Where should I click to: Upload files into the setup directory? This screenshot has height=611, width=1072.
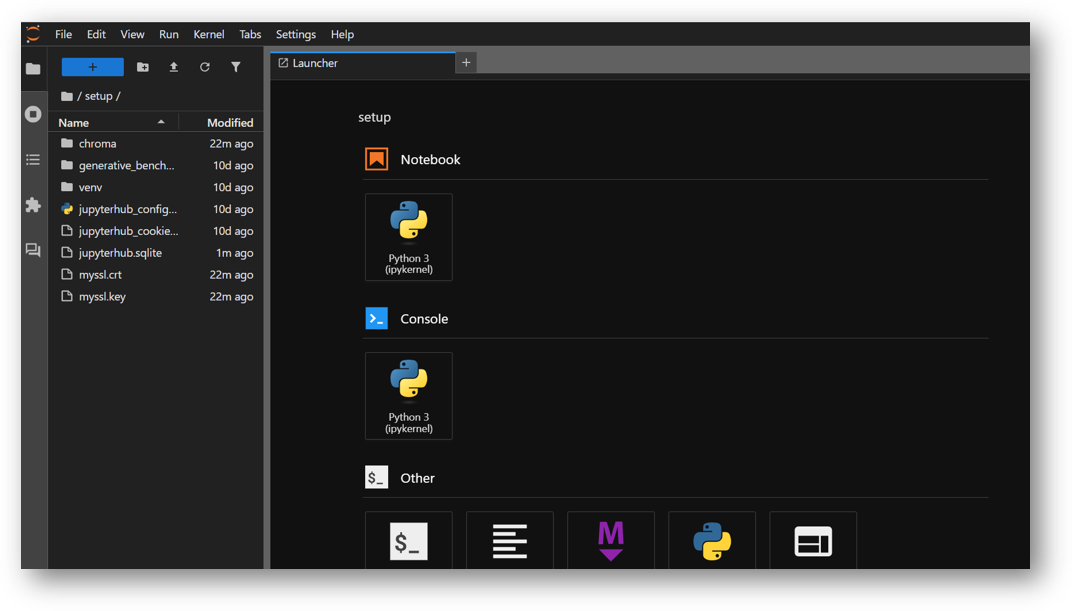pos(173,66)
